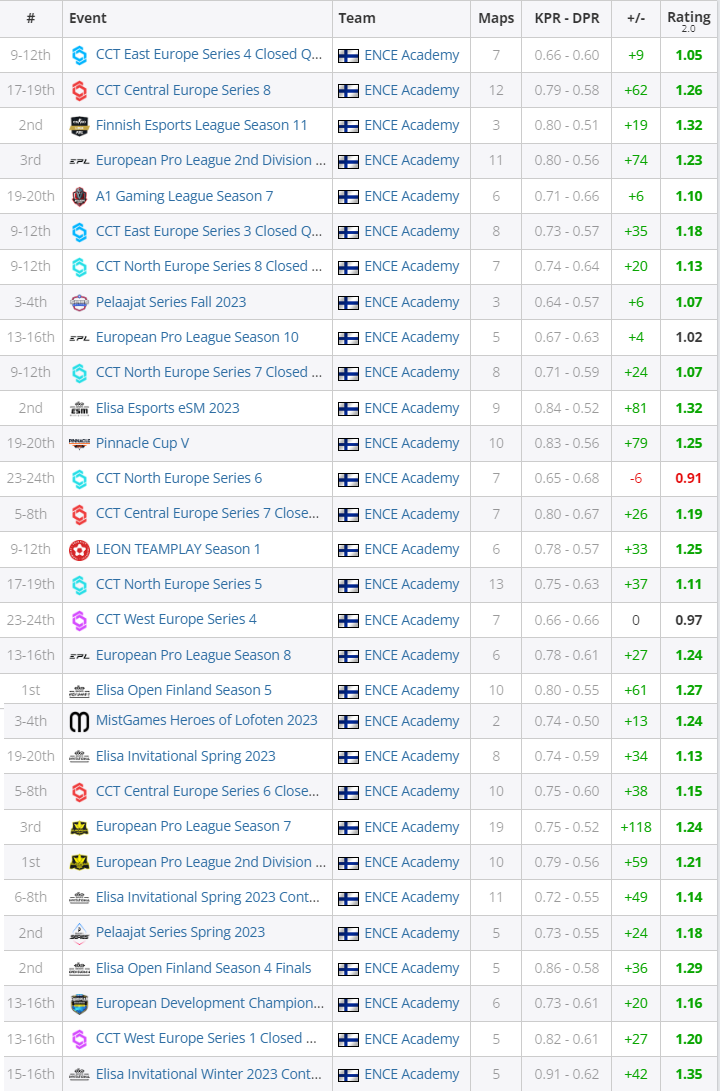
Task: Open ENCE Academy in the Pelaajat Series Spring 2023 row
Action: click(412, 933)
